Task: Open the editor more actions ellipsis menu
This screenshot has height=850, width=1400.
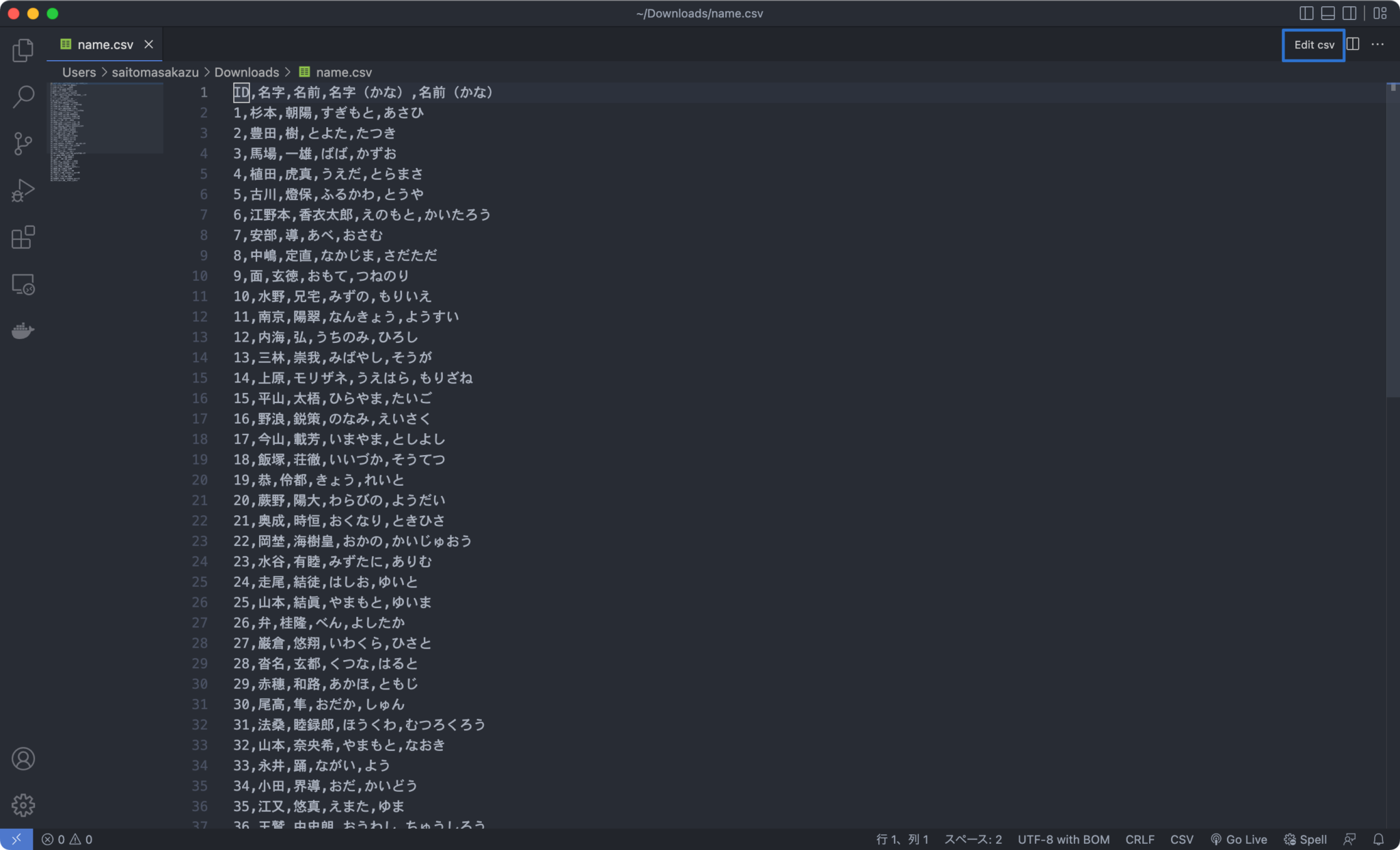Action: pos(1378,44)
